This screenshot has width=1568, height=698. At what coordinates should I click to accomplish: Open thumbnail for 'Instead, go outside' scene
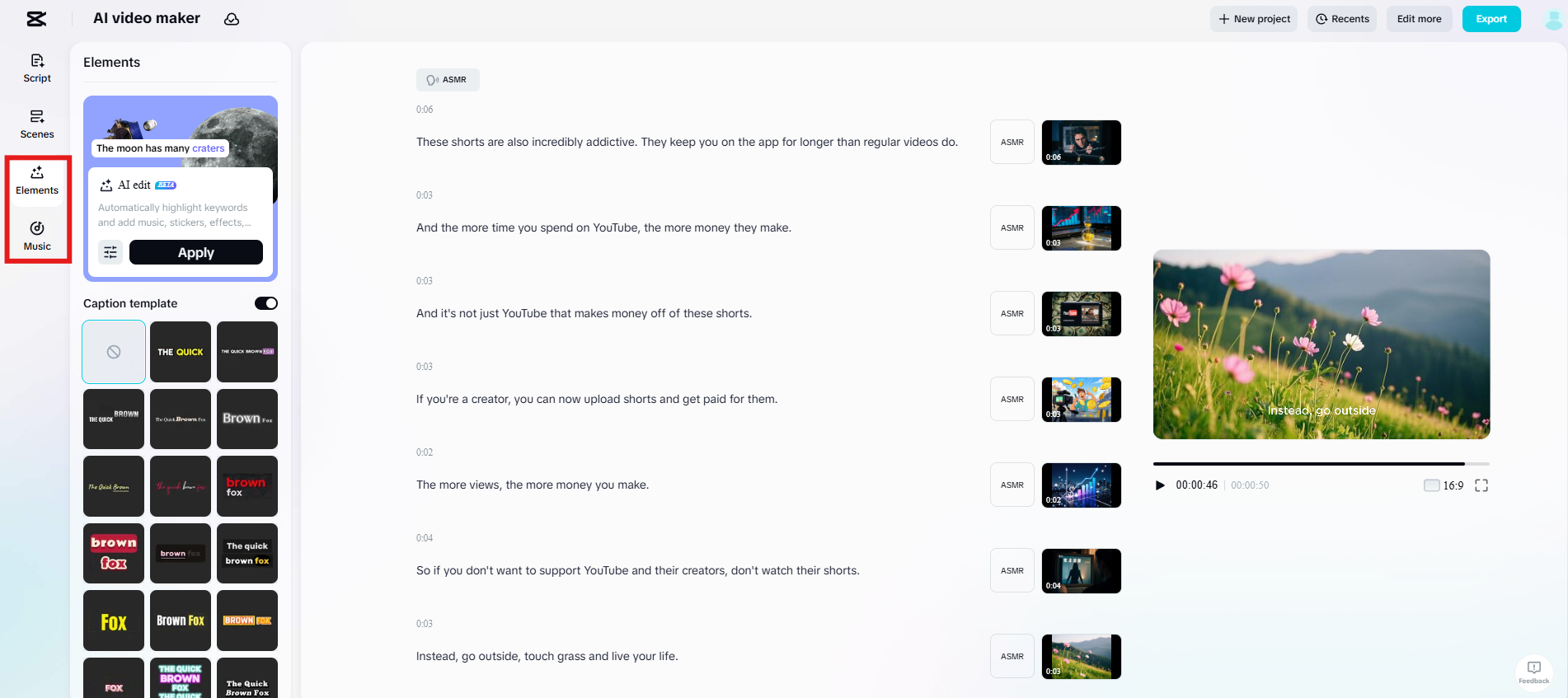click(x=1082, y=657)
